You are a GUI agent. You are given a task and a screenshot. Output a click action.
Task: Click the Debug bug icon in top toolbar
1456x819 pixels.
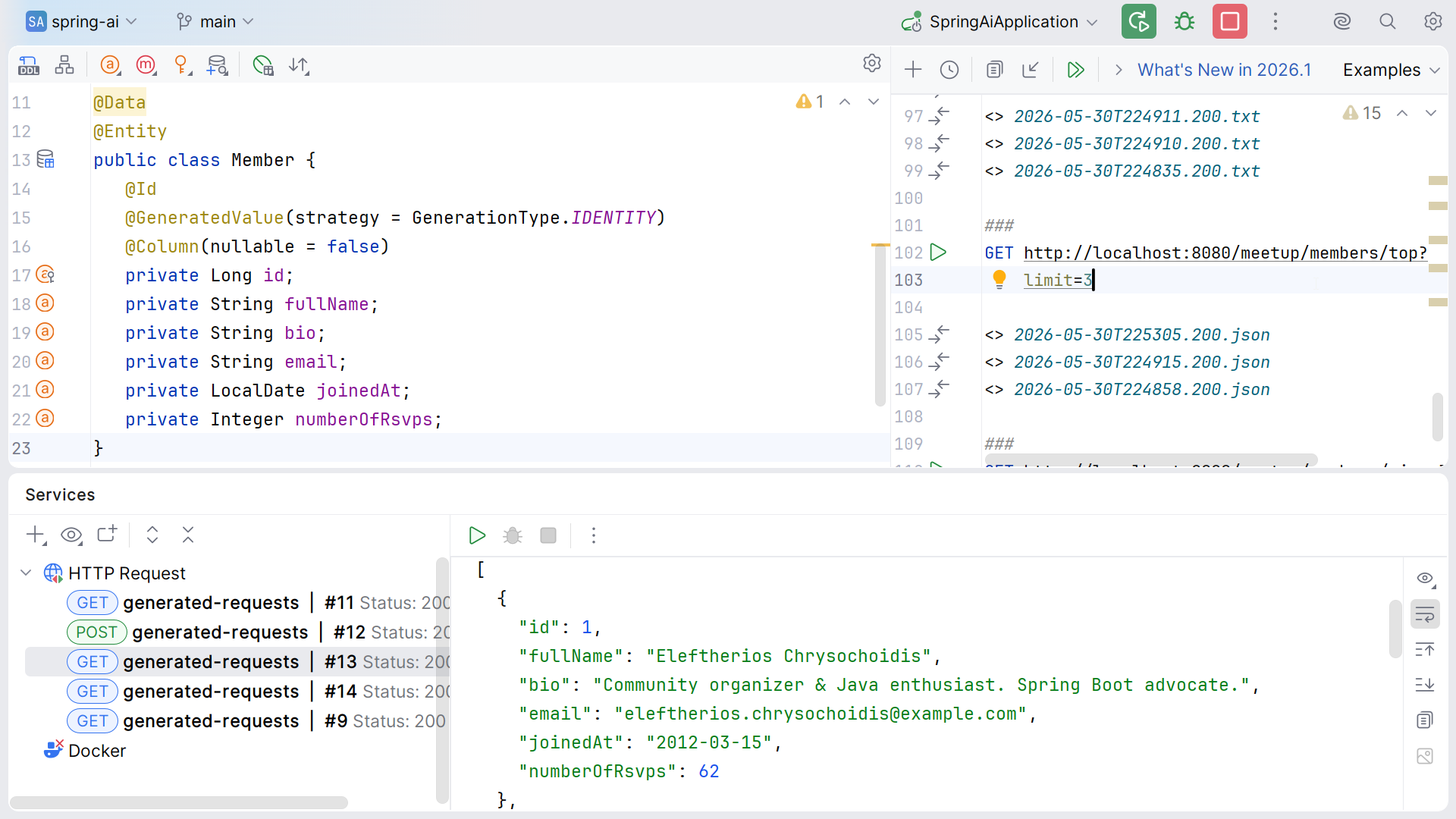coord(1185,21)
